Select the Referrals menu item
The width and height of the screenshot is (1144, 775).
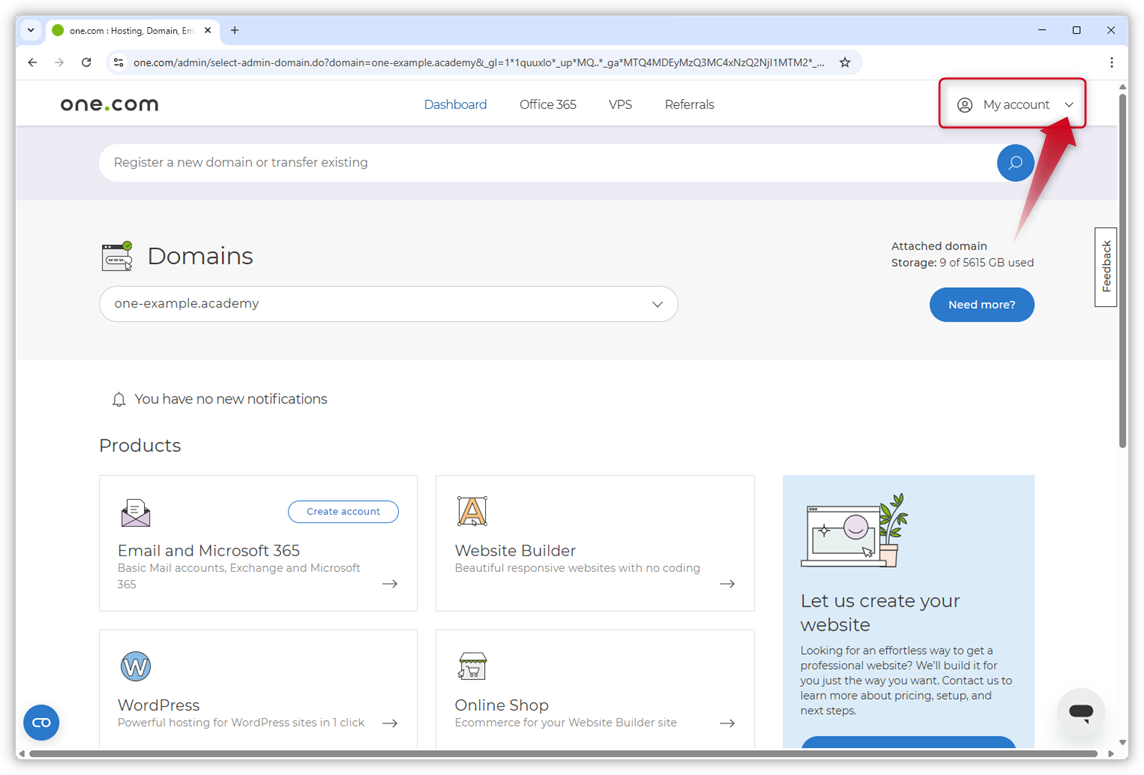click(x=689, y=105)
